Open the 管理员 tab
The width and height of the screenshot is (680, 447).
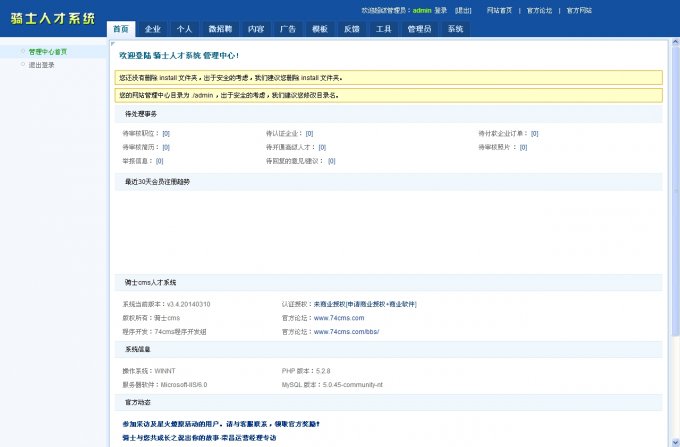tap(419, 29)
